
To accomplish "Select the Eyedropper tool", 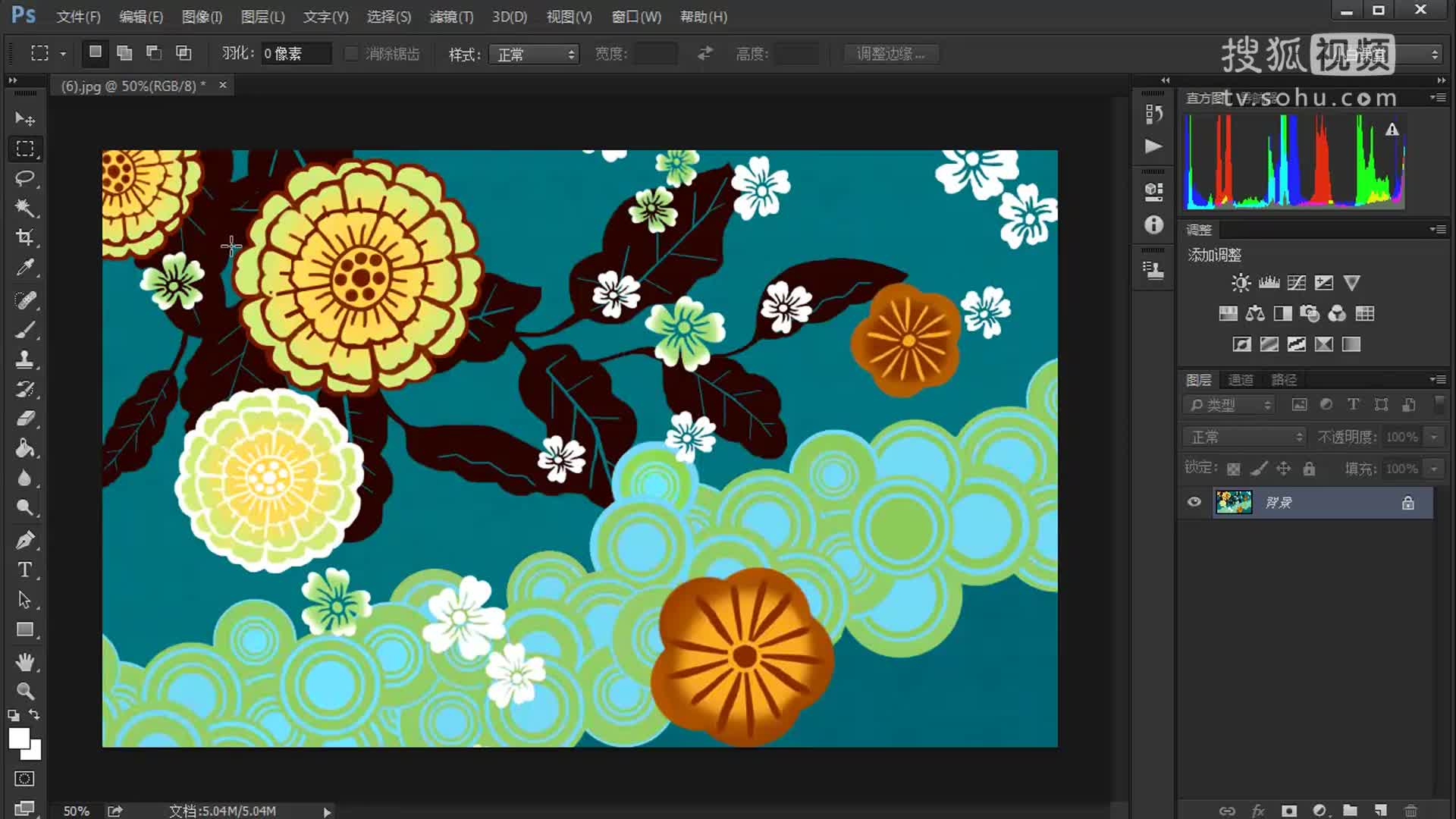I will [25, 267].
